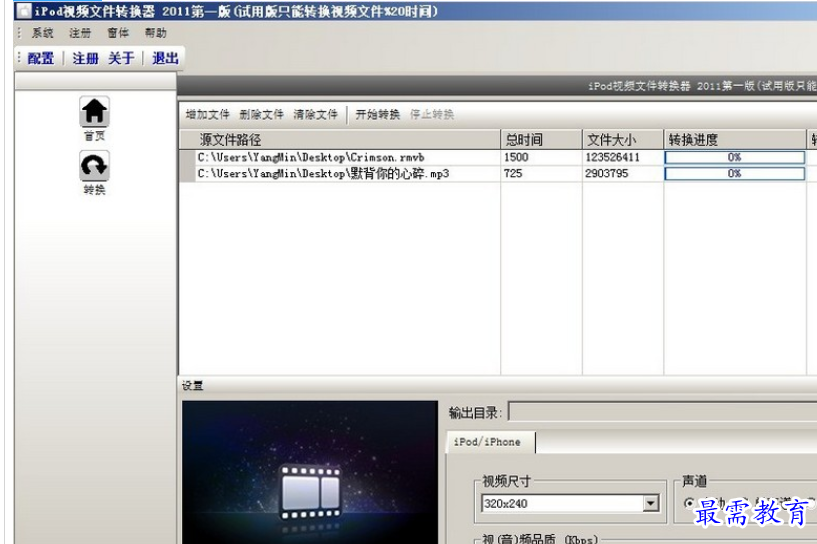Click 开始转换 to start converting
The height and width of the screenshot is (544, 817).
[377, 114]
